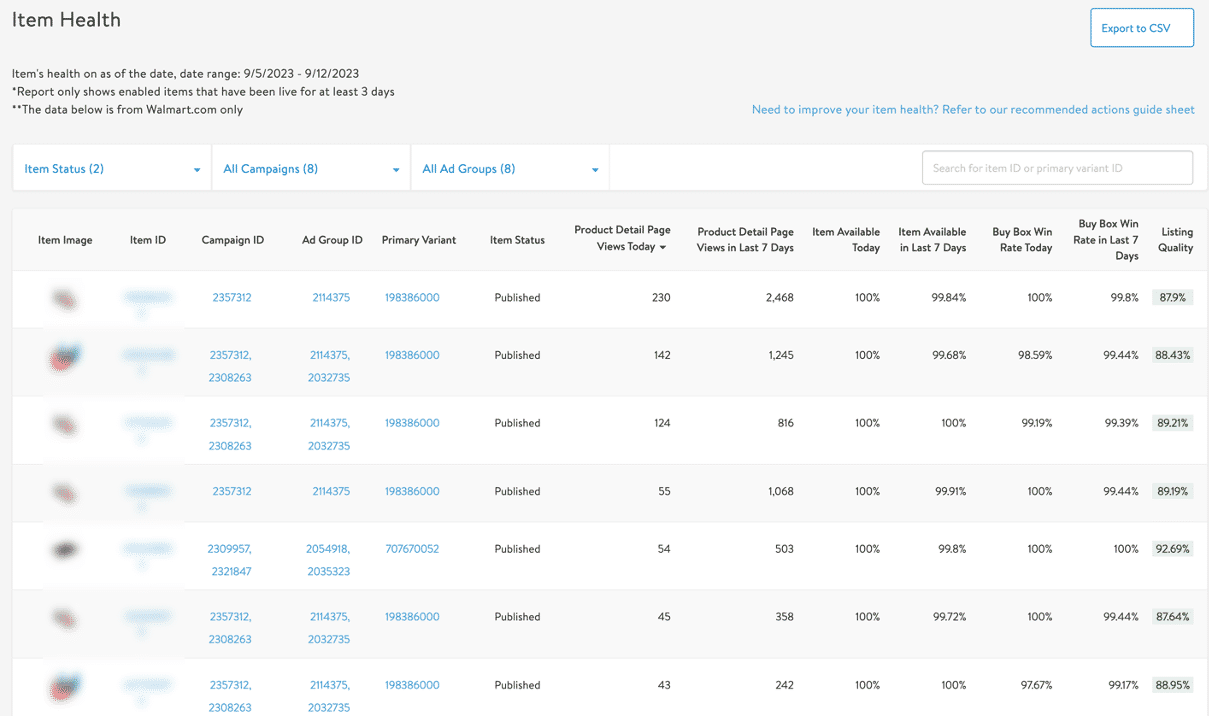This screenshot has height=716, width=1209.
Task: Click the 87.9% listing quality badge
Action: pos(1172,298)
